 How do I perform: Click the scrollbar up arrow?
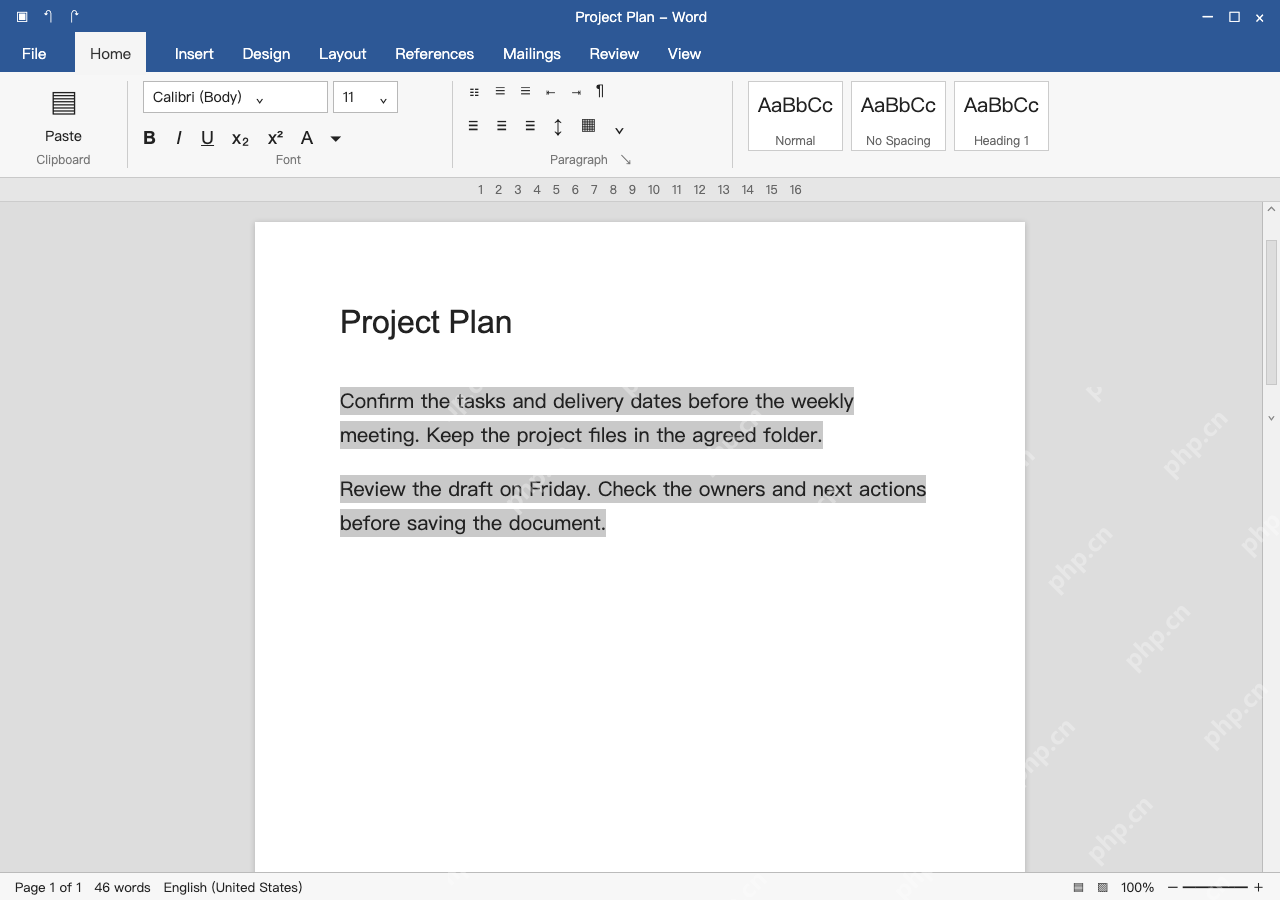tap(1272, 210)
